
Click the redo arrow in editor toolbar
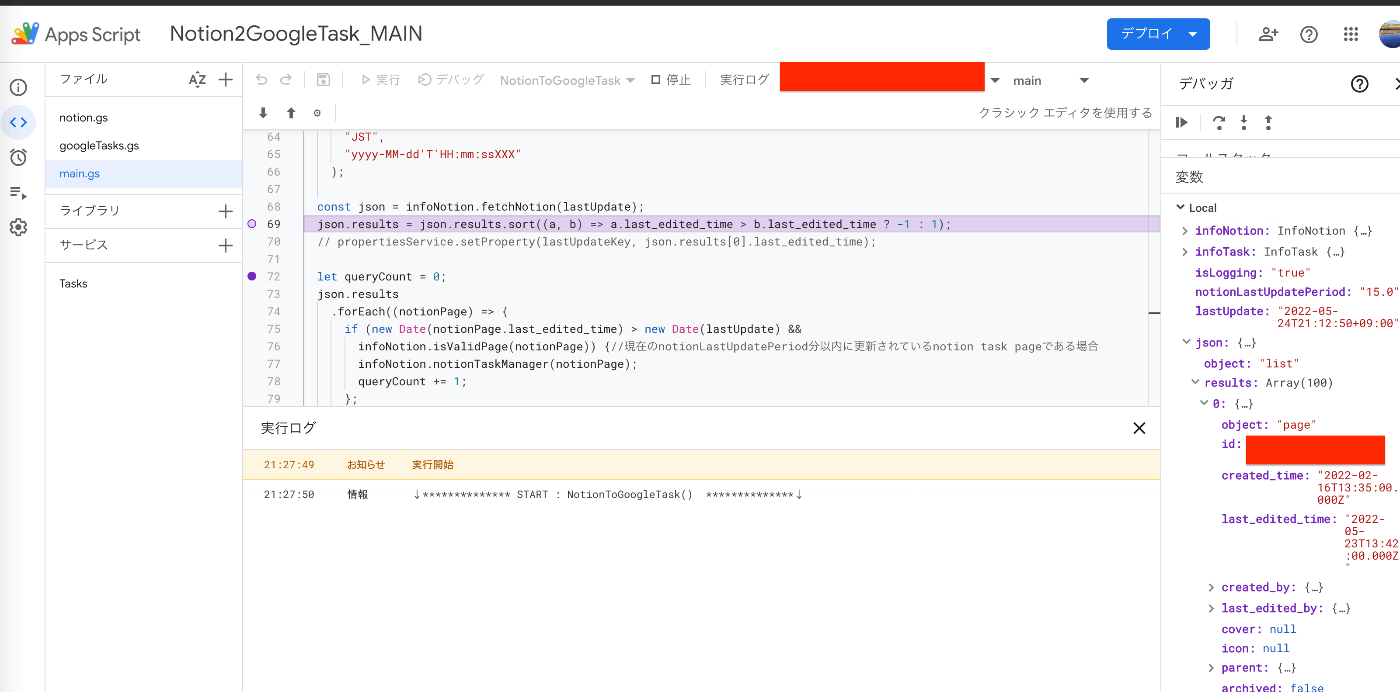[286, 80]
